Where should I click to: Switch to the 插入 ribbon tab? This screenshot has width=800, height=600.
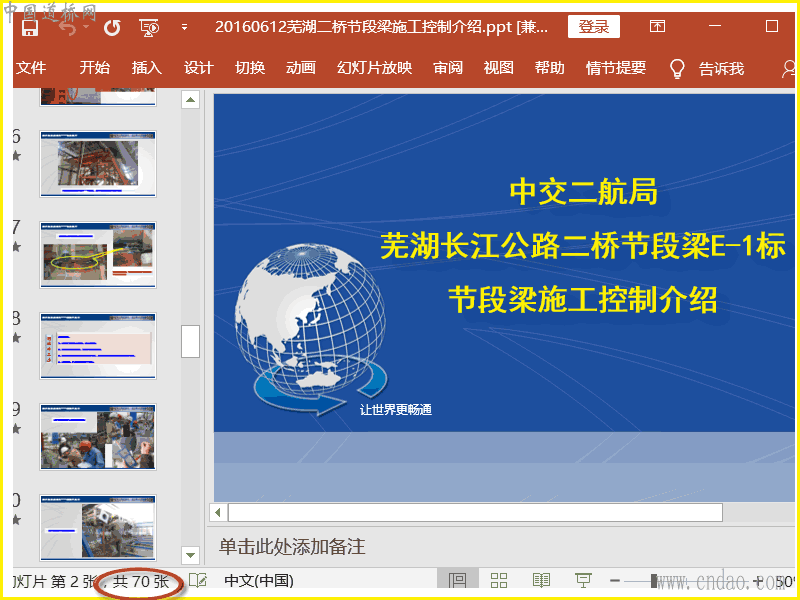[x=146, y=67]
